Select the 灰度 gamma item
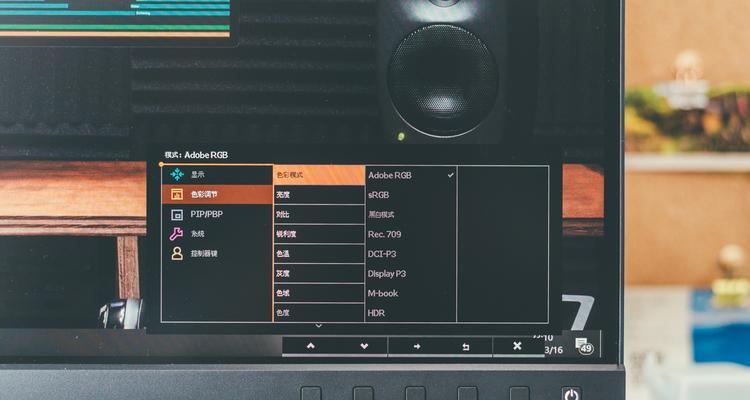 (319, 273)
